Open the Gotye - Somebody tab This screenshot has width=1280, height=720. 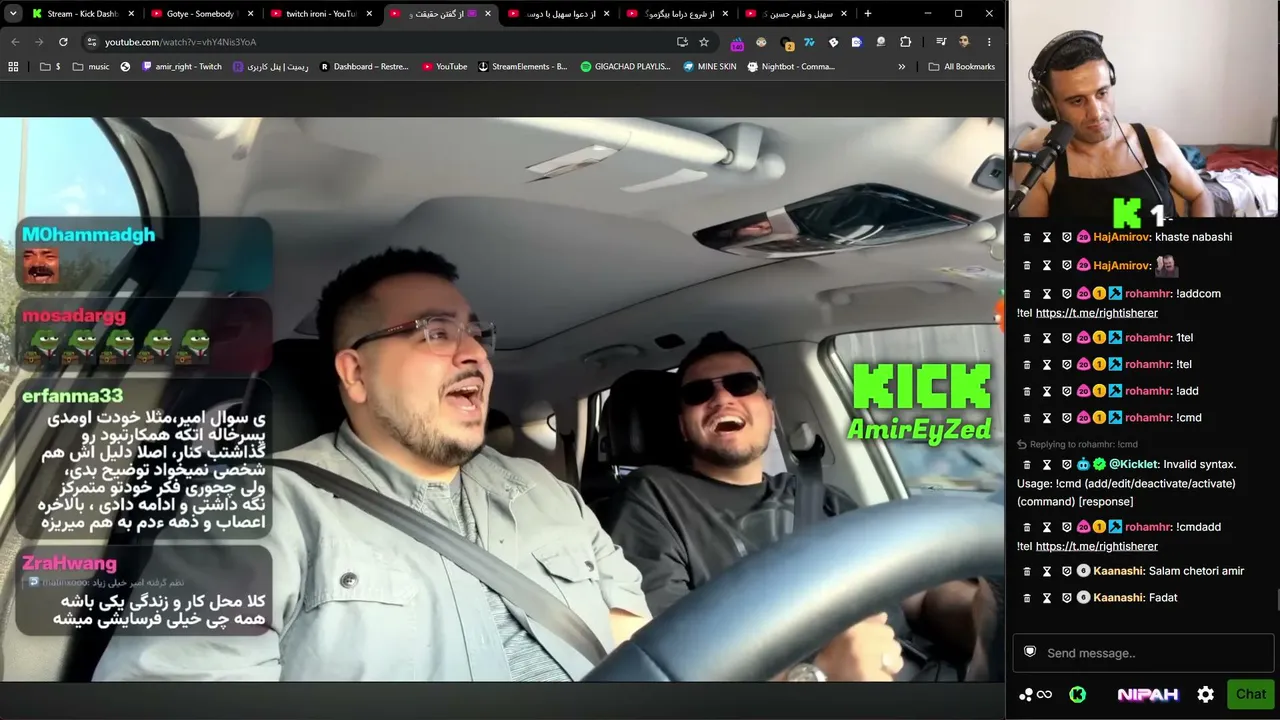pyautogui.click(x=201, y=14)
